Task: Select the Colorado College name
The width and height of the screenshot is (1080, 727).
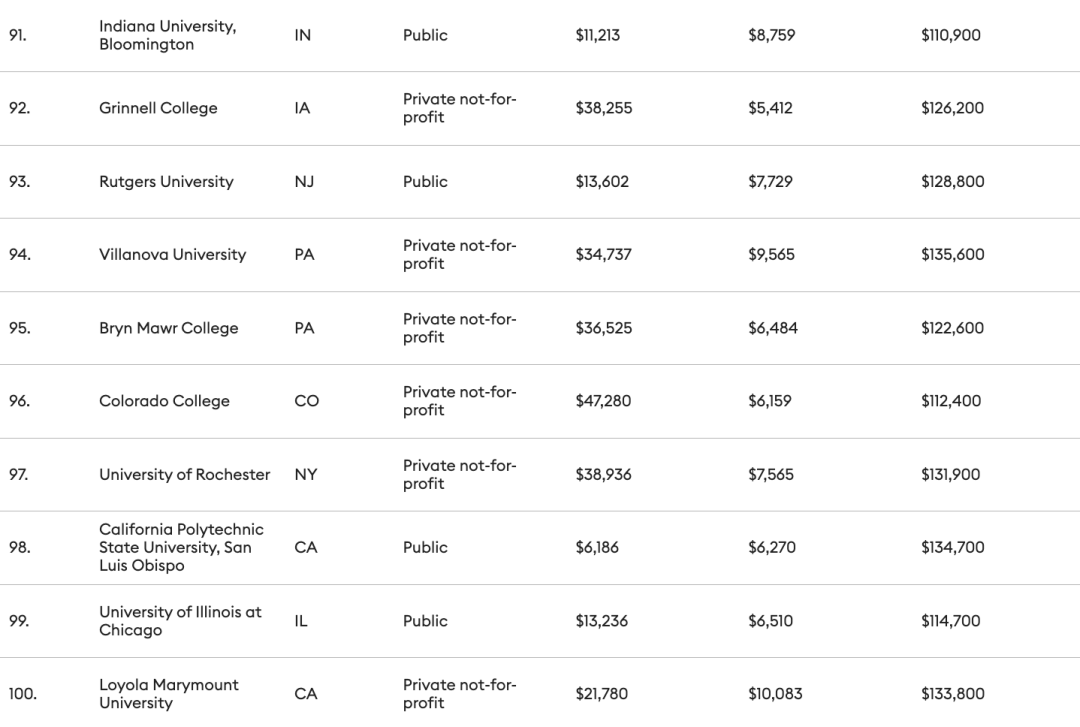Action: point(164,401)
